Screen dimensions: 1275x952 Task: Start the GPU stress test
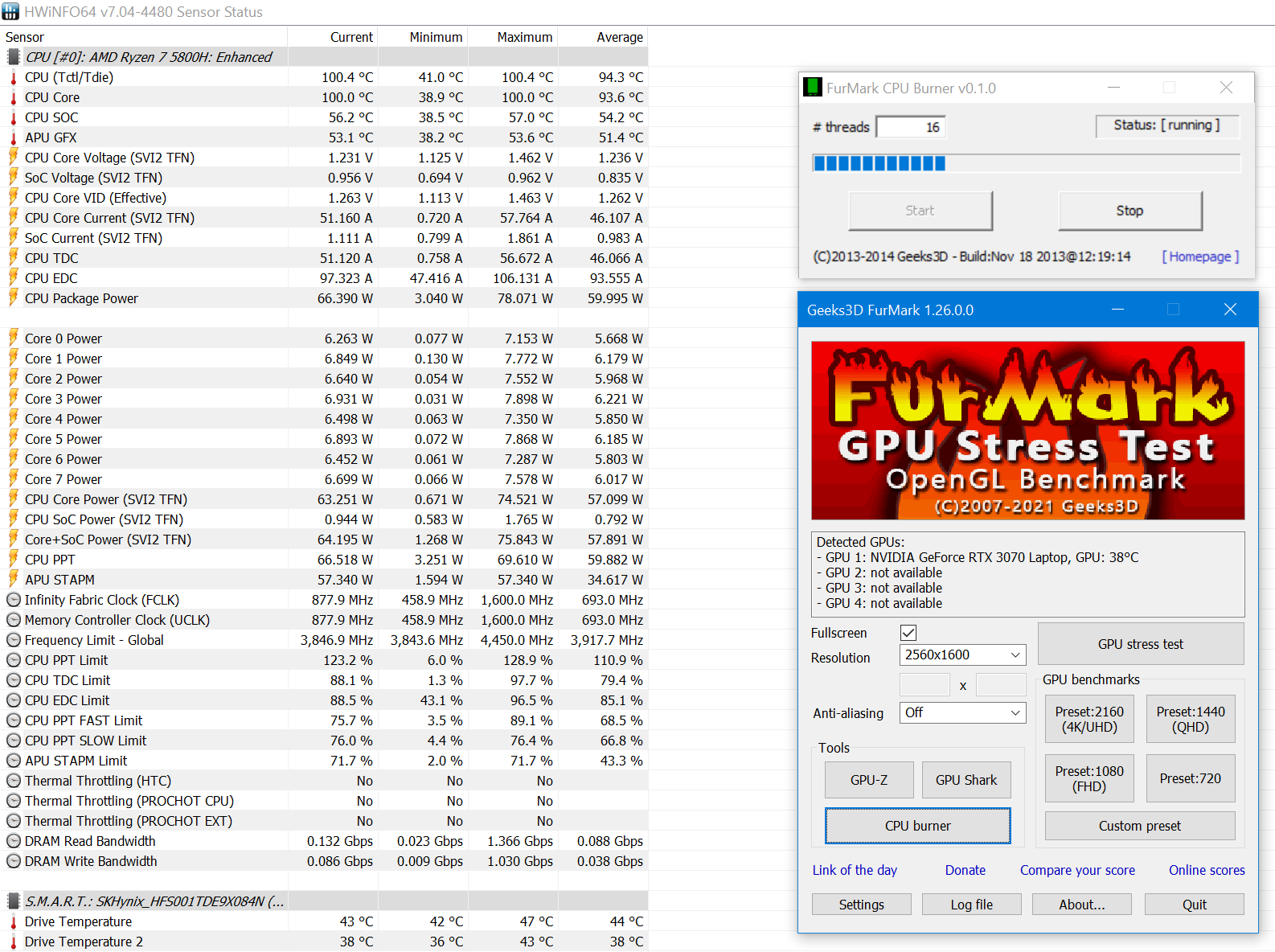(1141, 644)
